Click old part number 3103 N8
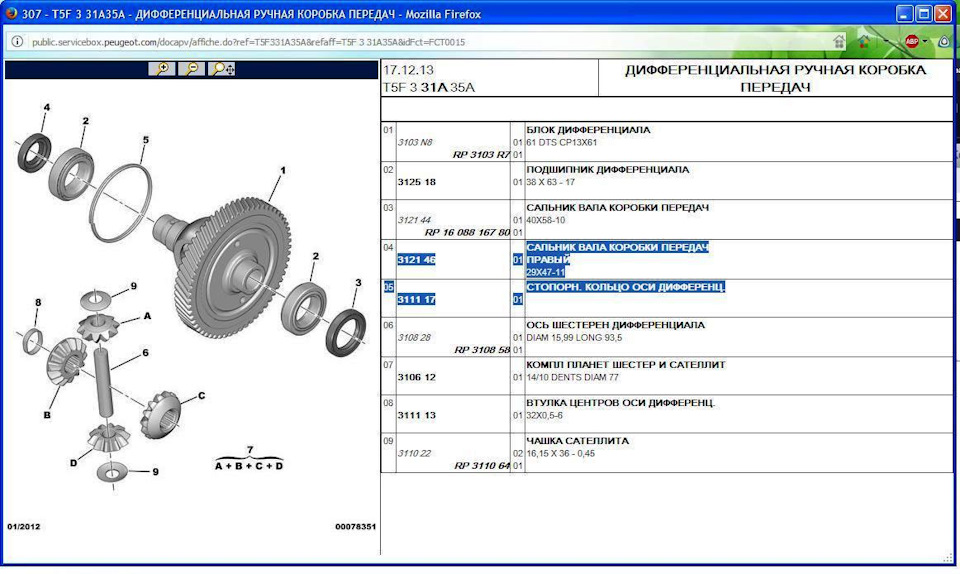 click(x=414, y=142)
